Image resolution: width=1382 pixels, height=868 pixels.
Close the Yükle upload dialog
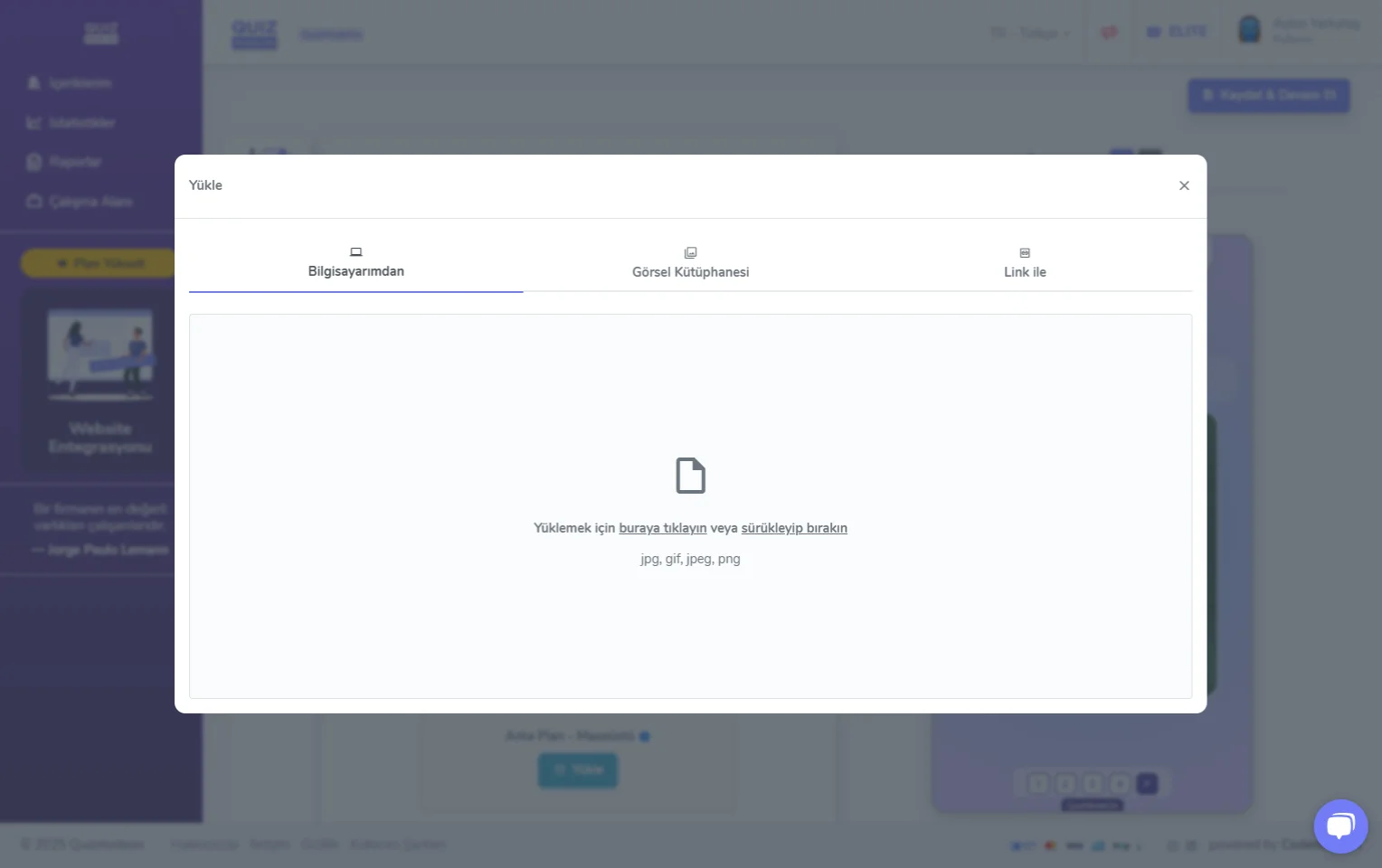[x=1184, y=185]
